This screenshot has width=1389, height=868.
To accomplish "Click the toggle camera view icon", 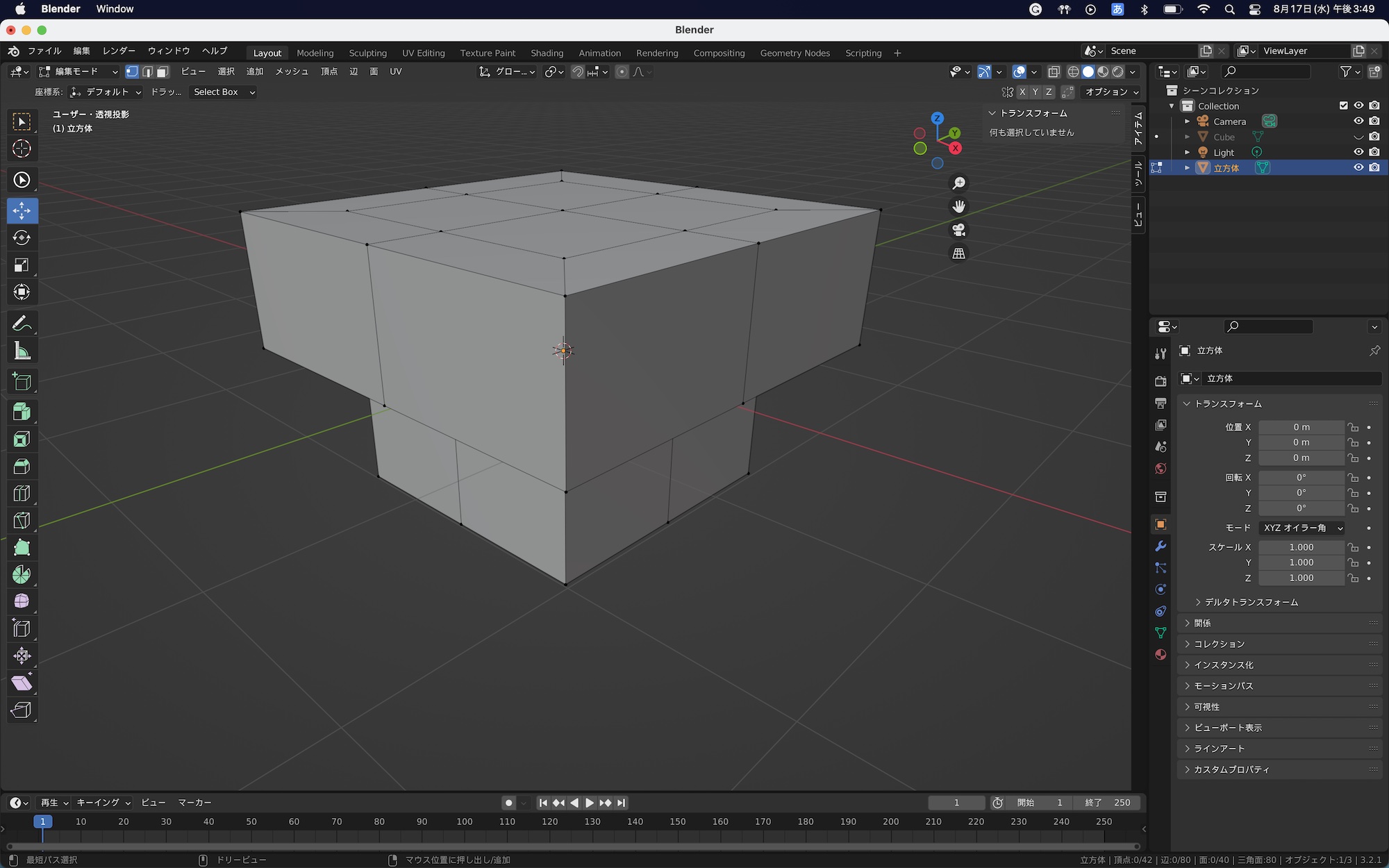I will [959, 230].
